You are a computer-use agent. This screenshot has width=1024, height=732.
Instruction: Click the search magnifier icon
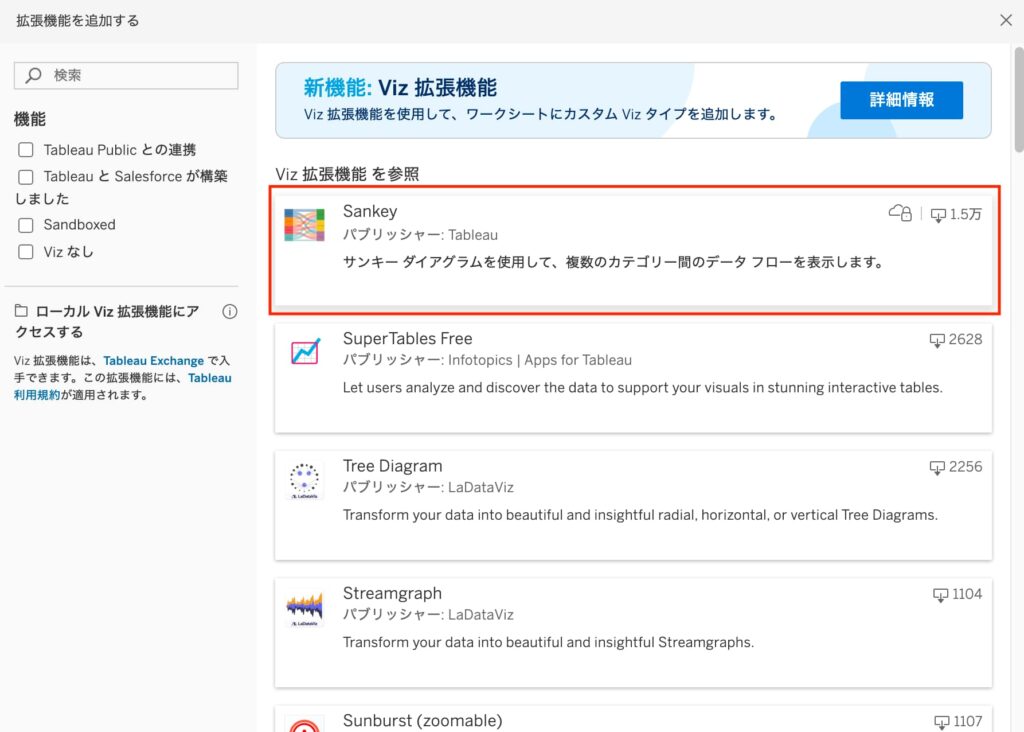click(x=34, y=75)
